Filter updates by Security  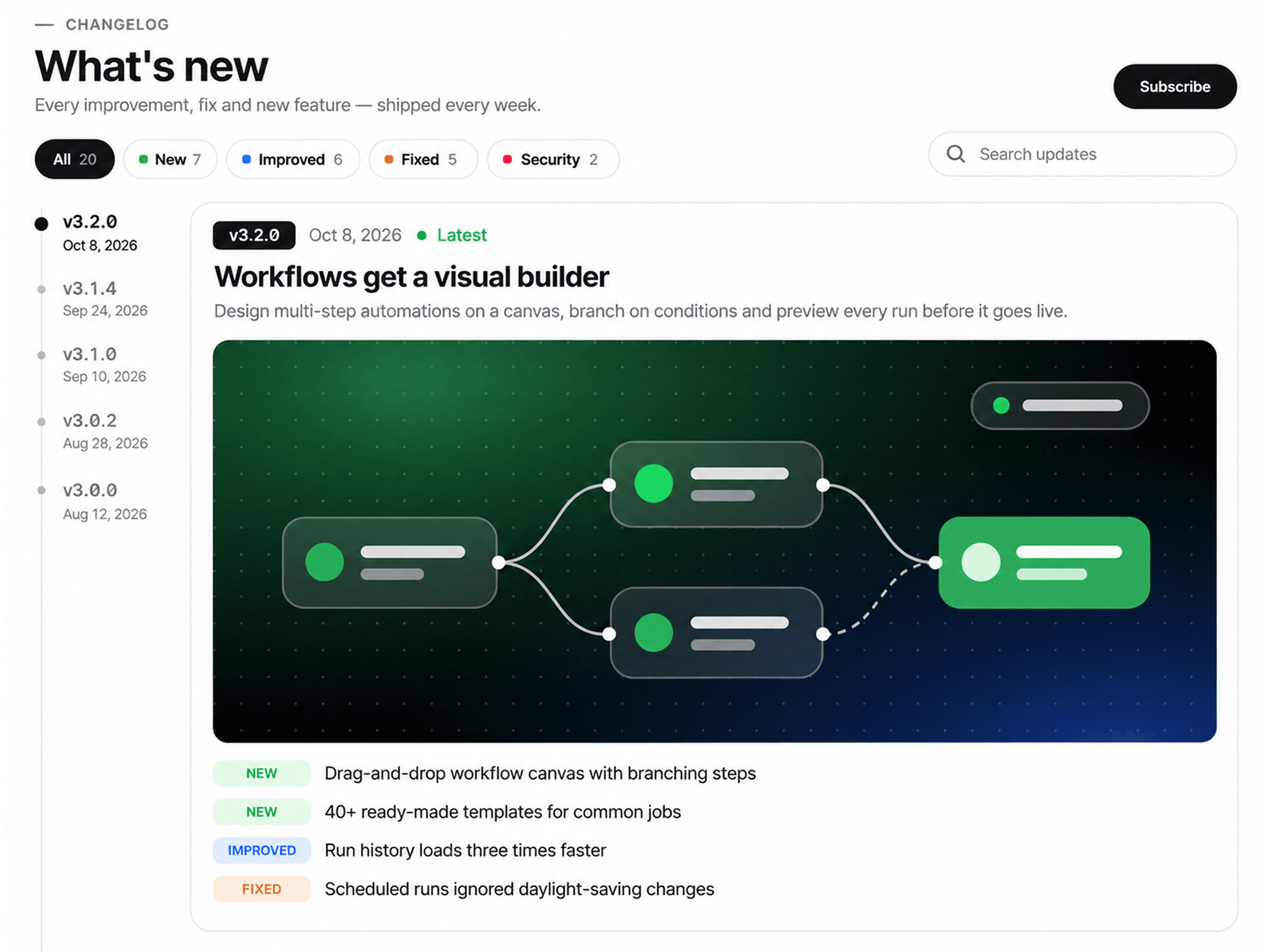[553, 159]
